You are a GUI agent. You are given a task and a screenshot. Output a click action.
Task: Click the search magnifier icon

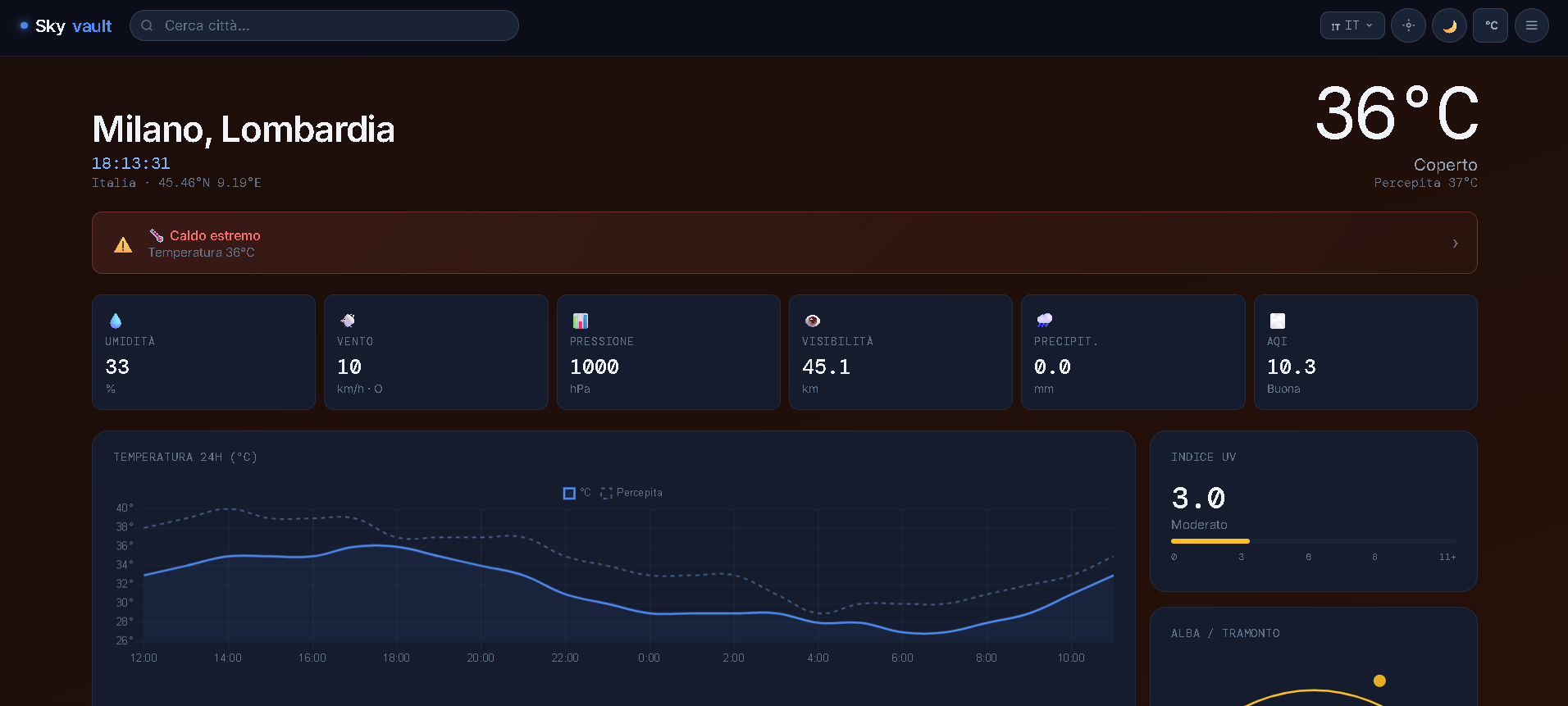(147, 25)
